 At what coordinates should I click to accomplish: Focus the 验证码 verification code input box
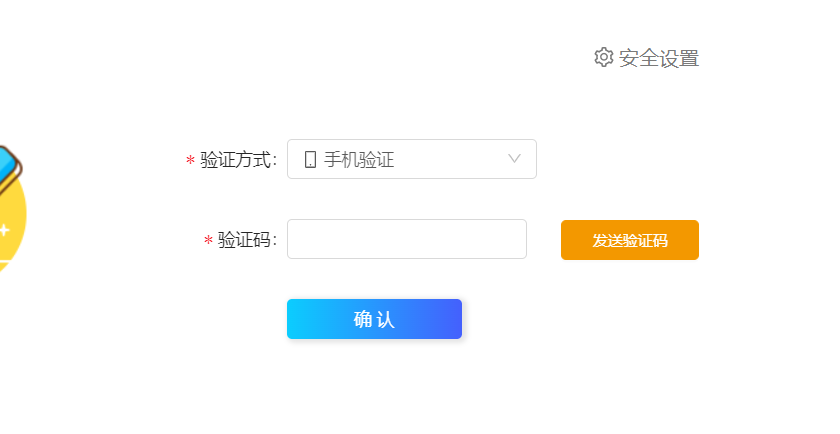pyautogui.click(x=406, y=239)
